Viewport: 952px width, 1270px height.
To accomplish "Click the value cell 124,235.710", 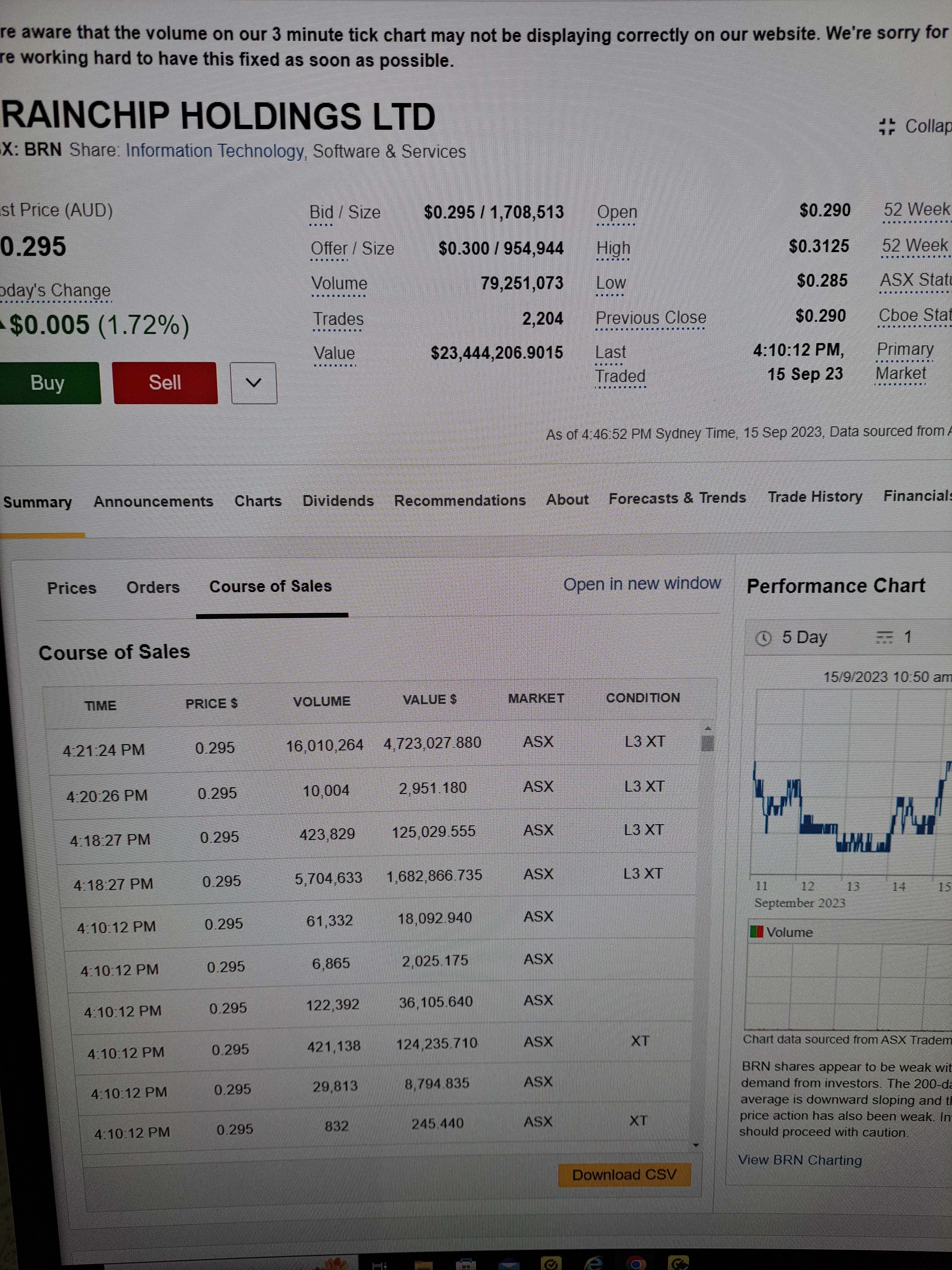I will [437, 1043].
